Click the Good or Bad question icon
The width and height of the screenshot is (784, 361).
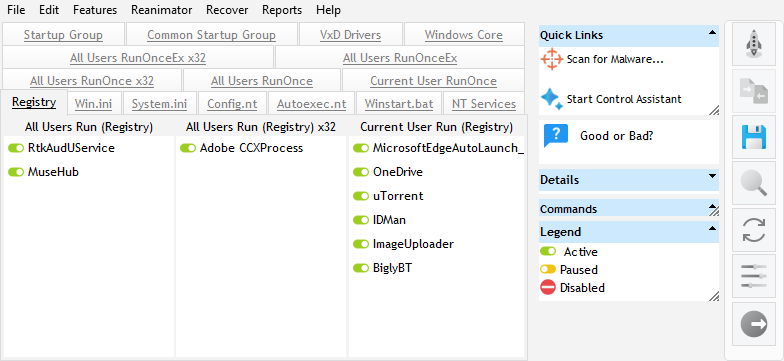[556, 136]
